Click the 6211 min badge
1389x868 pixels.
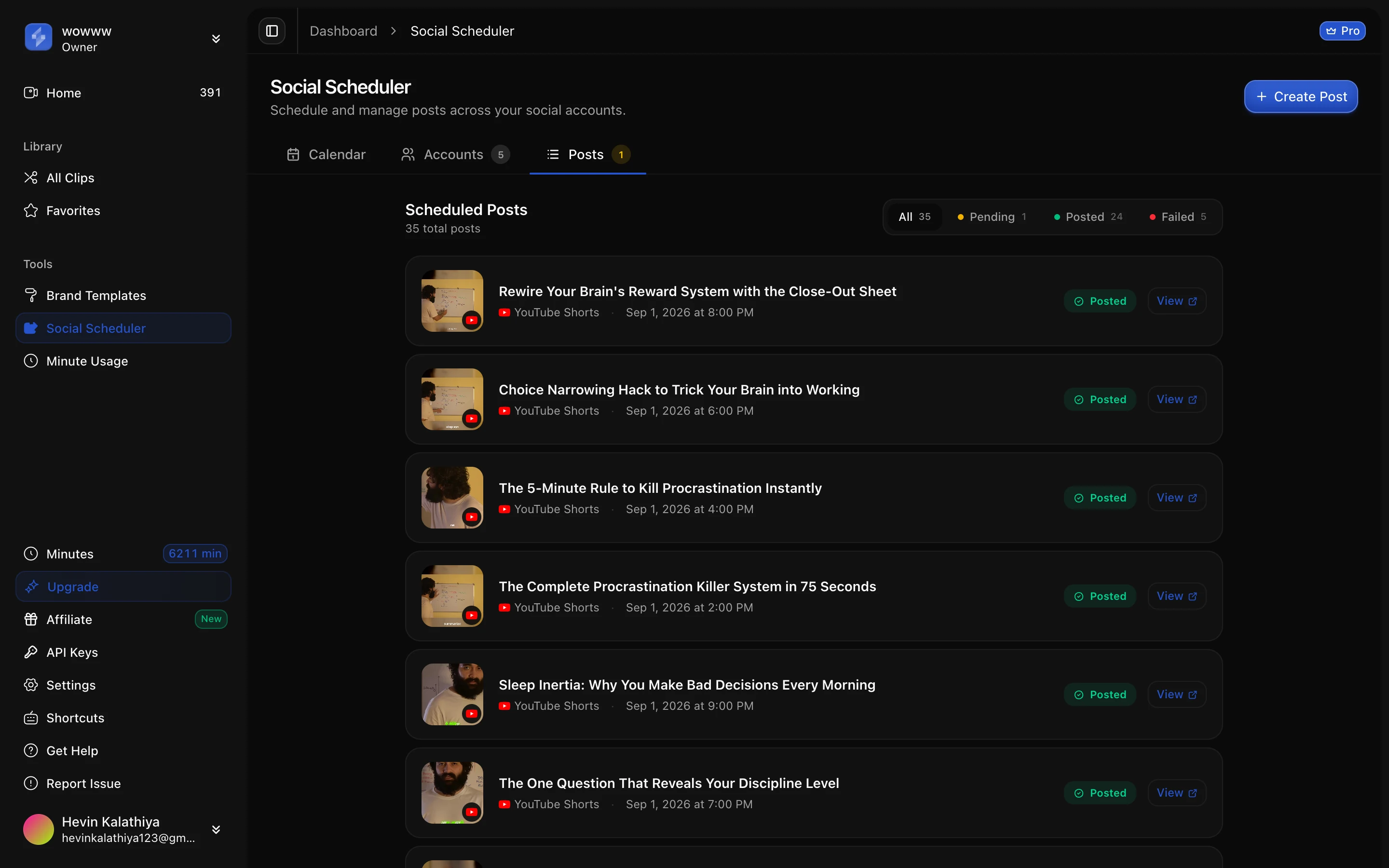tap(195, 554)
